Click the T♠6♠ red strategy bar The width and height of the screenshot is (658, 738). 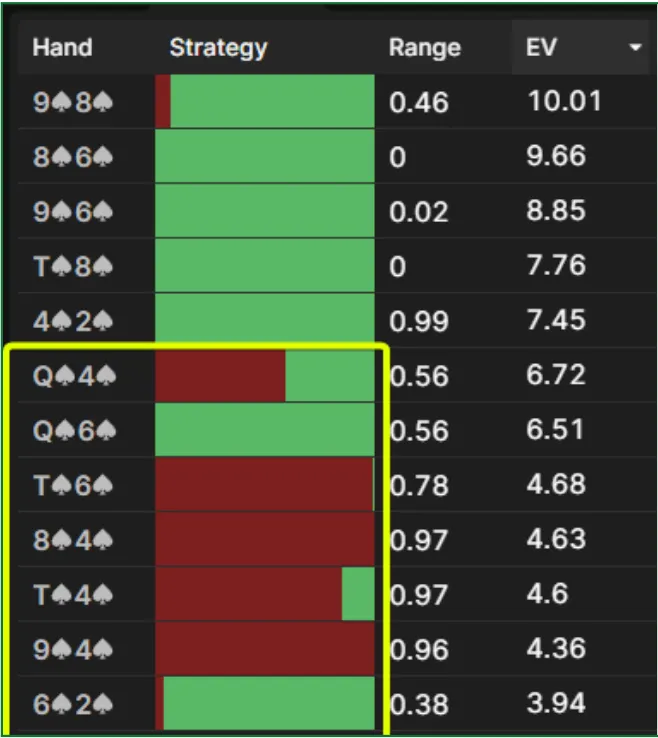(264, 485)
